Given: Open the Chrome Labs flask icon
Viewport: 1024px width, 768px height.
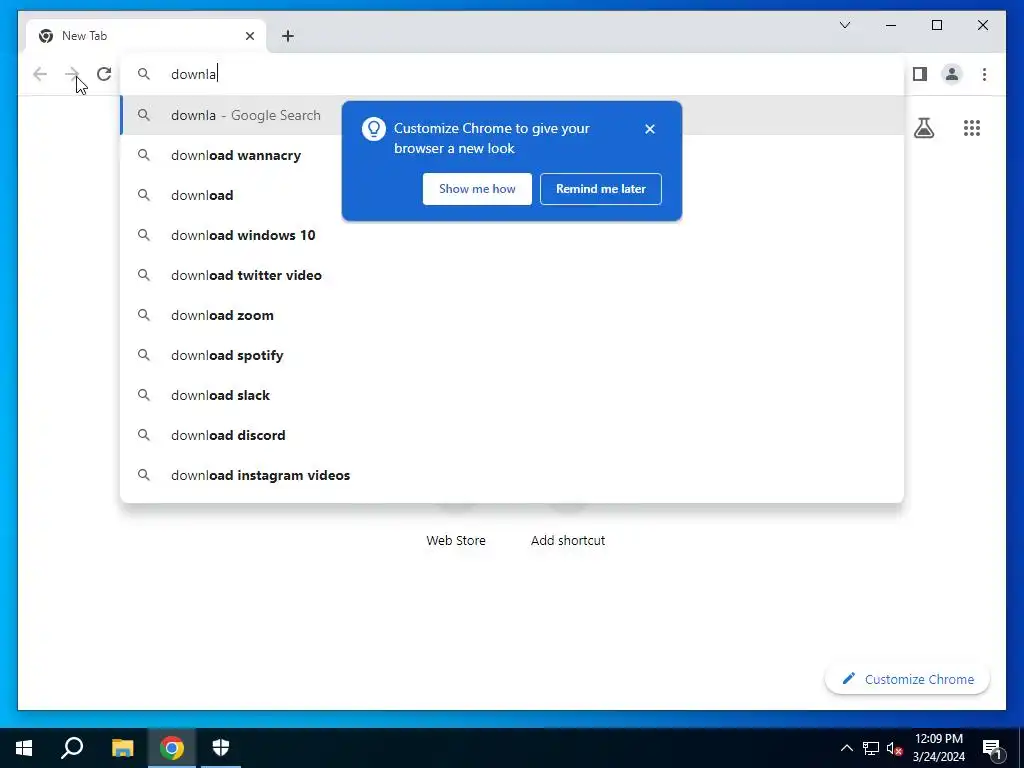Looking at the screenshot, I should coord(923,128).
